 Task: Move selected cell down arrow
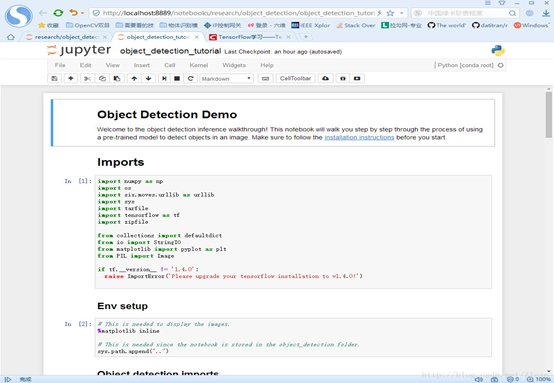[x=148, y=78]
